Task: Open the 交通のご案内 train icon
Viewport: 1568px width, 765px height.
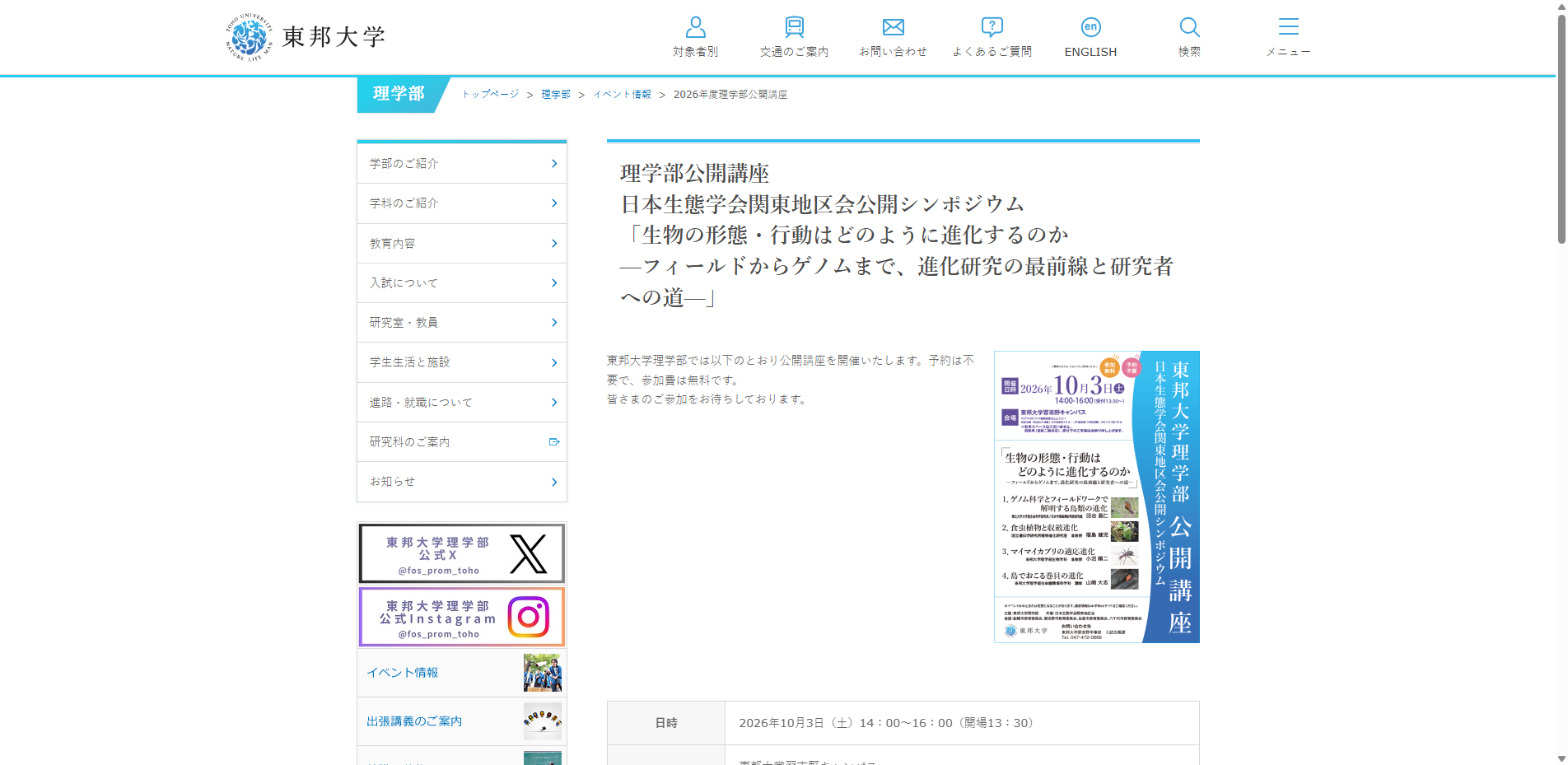Action: pos(794,27)
